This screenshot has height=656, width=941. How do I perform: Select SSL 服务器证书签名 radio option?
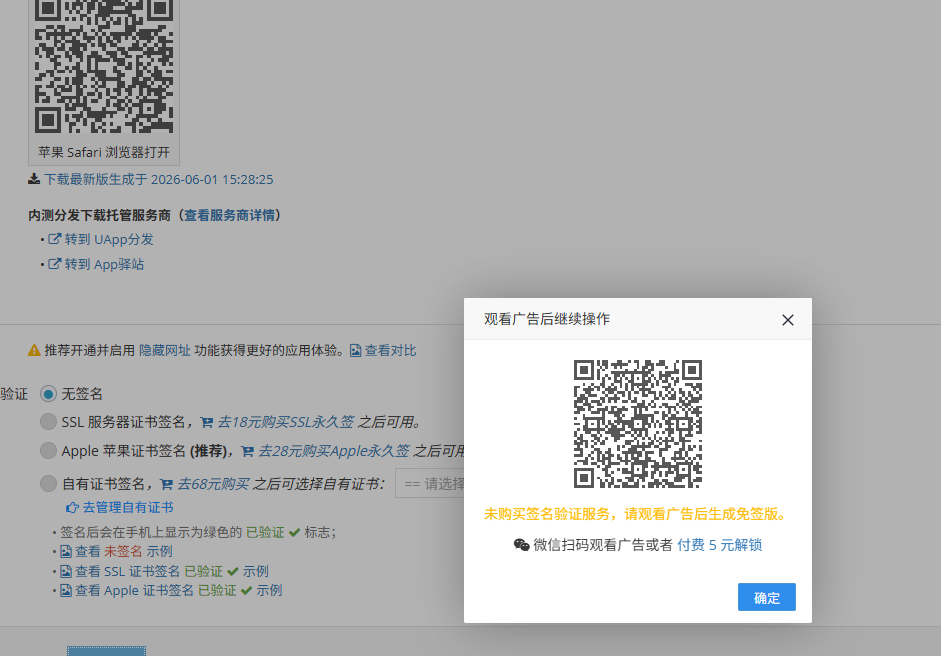(48, 421)
